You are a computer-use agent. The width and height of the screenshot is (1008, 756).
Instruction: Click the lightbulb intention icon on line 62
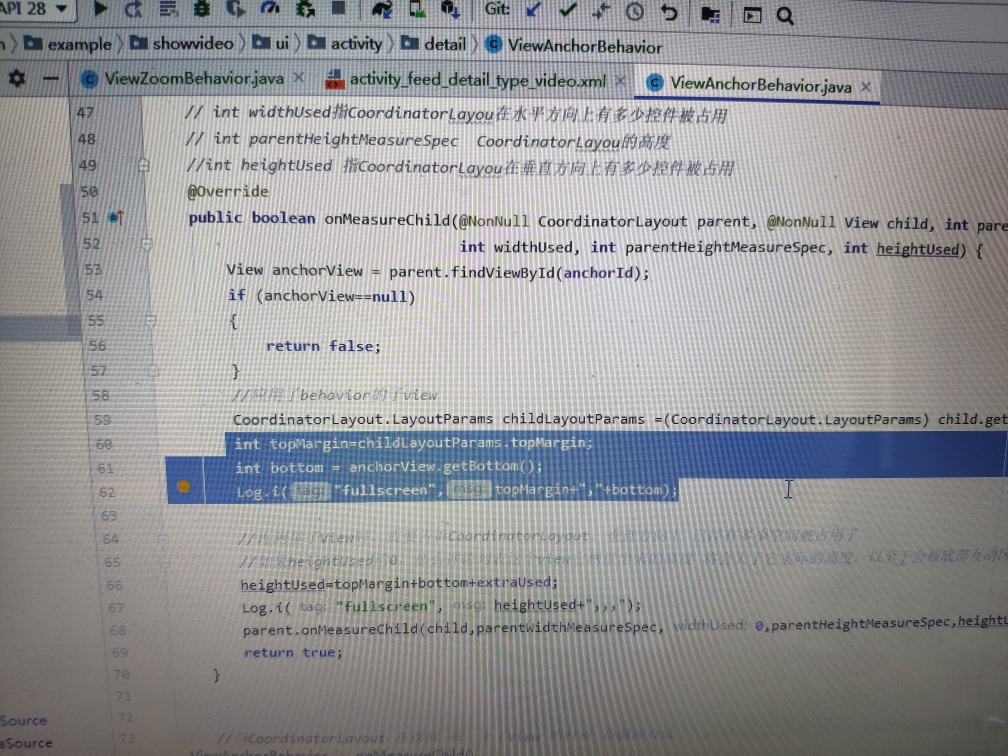tap(184, 487)
